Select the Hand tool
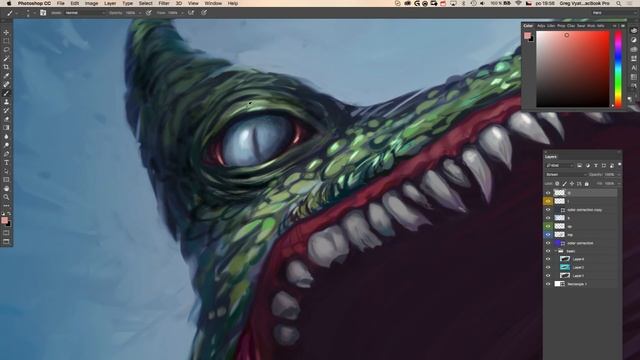Image resolution: width=640 pixels, height=360 pixels. coord(6,188)
